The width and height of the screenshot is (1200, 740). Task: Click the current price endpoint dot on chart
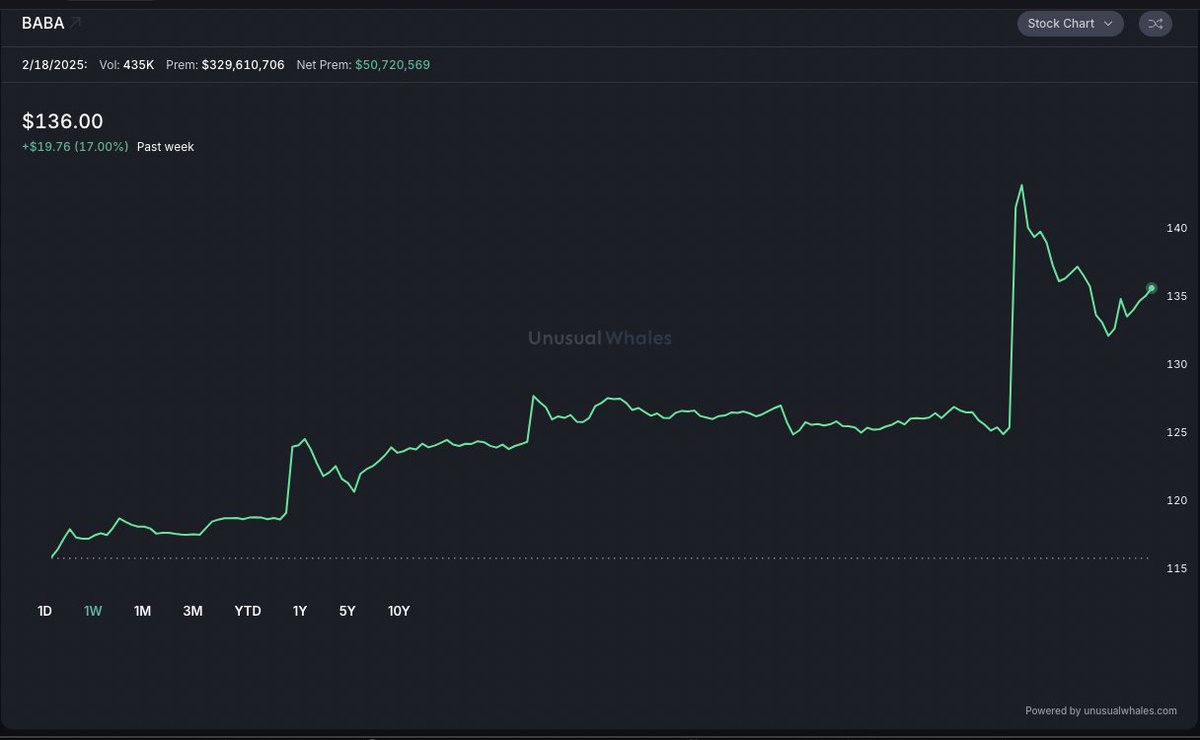click(x=1151, y=288)
